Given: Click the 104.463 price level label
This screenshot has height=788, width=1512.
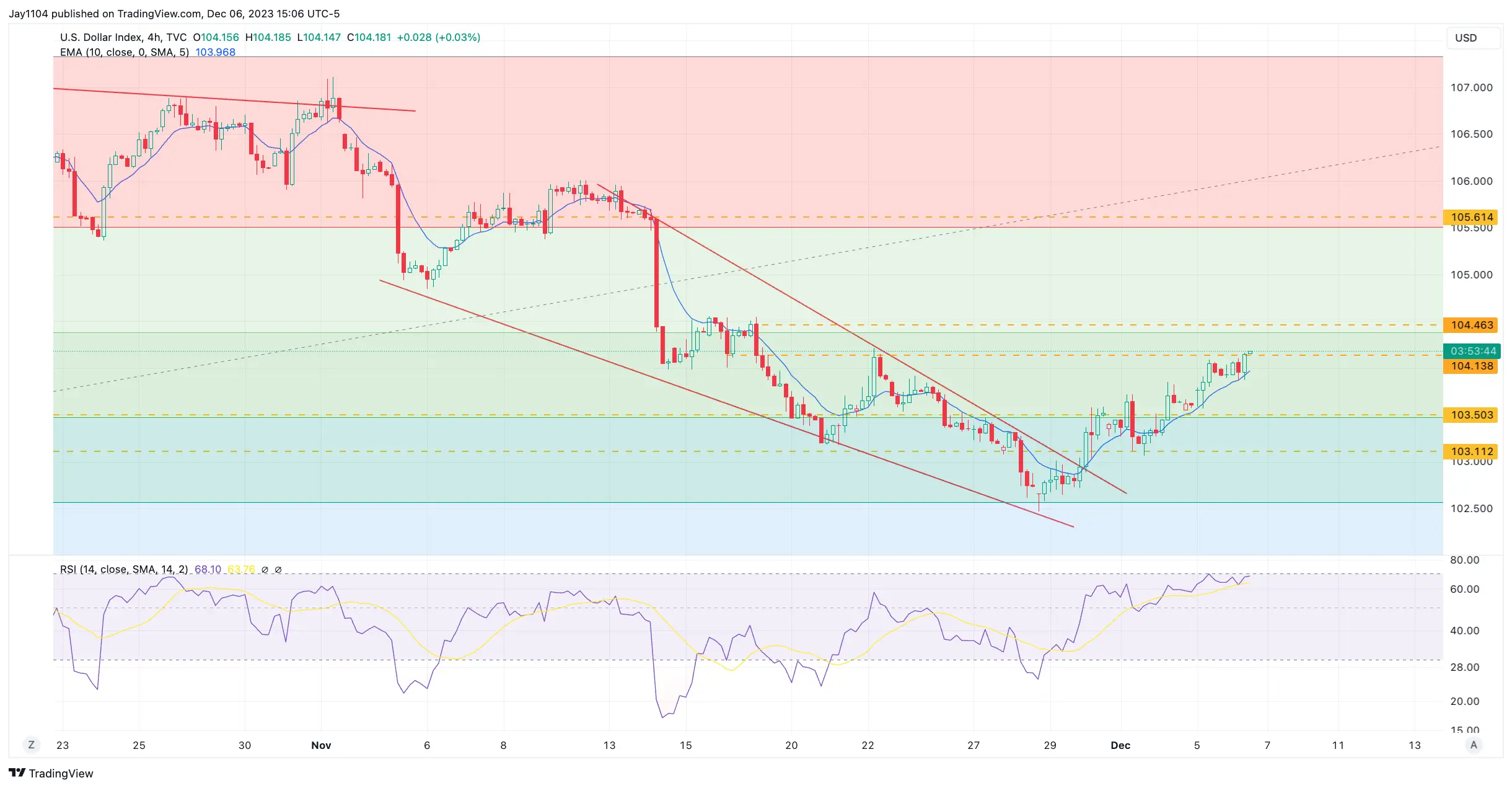Looking at the screenshot, I should coord(1470,325).
